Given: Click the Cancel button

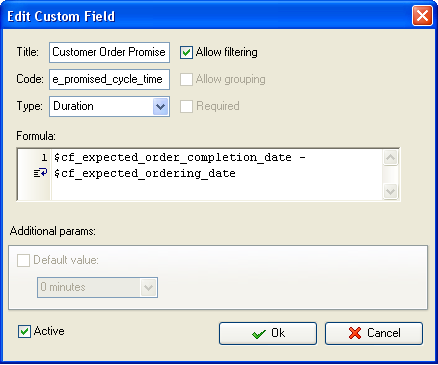Looking at the screenshot, I should (x=374, y=333).
